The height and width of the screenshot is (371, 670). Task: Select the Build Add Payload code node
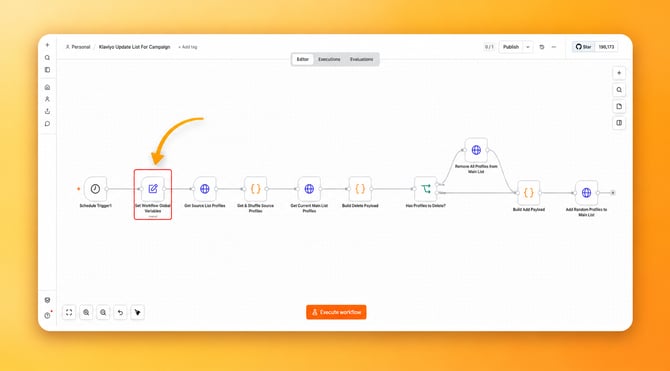coord(529,193)
